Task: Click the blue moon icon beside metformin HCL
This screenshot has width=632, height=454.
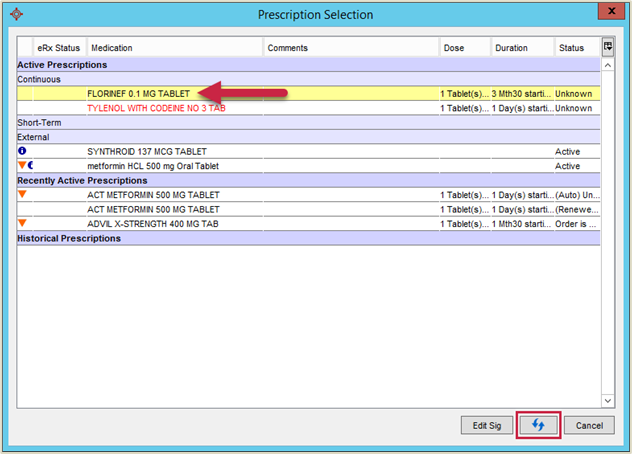Action: (30, 166)
